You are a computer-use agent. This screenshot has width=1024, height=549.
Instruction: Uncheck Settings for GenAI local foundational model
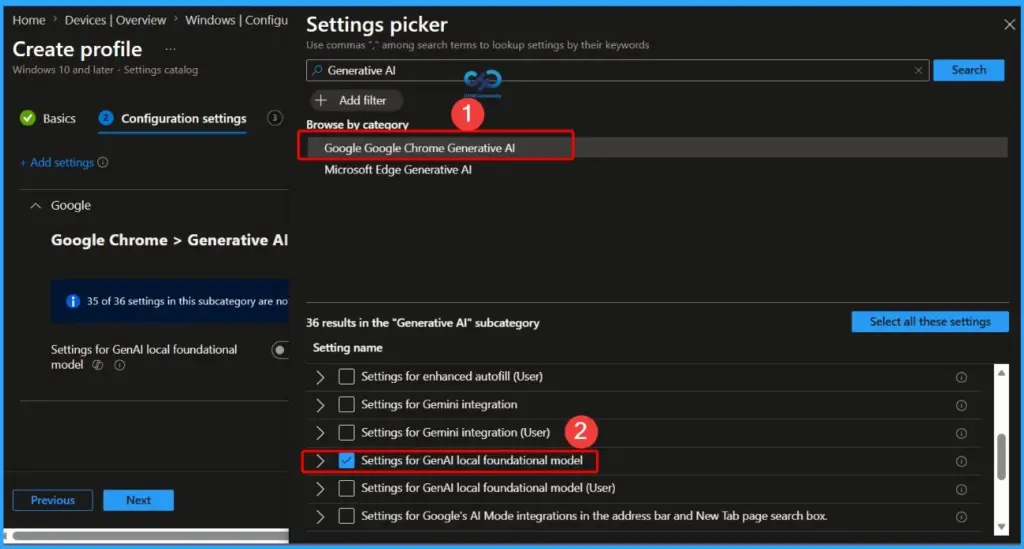click(x=346, y=461)
